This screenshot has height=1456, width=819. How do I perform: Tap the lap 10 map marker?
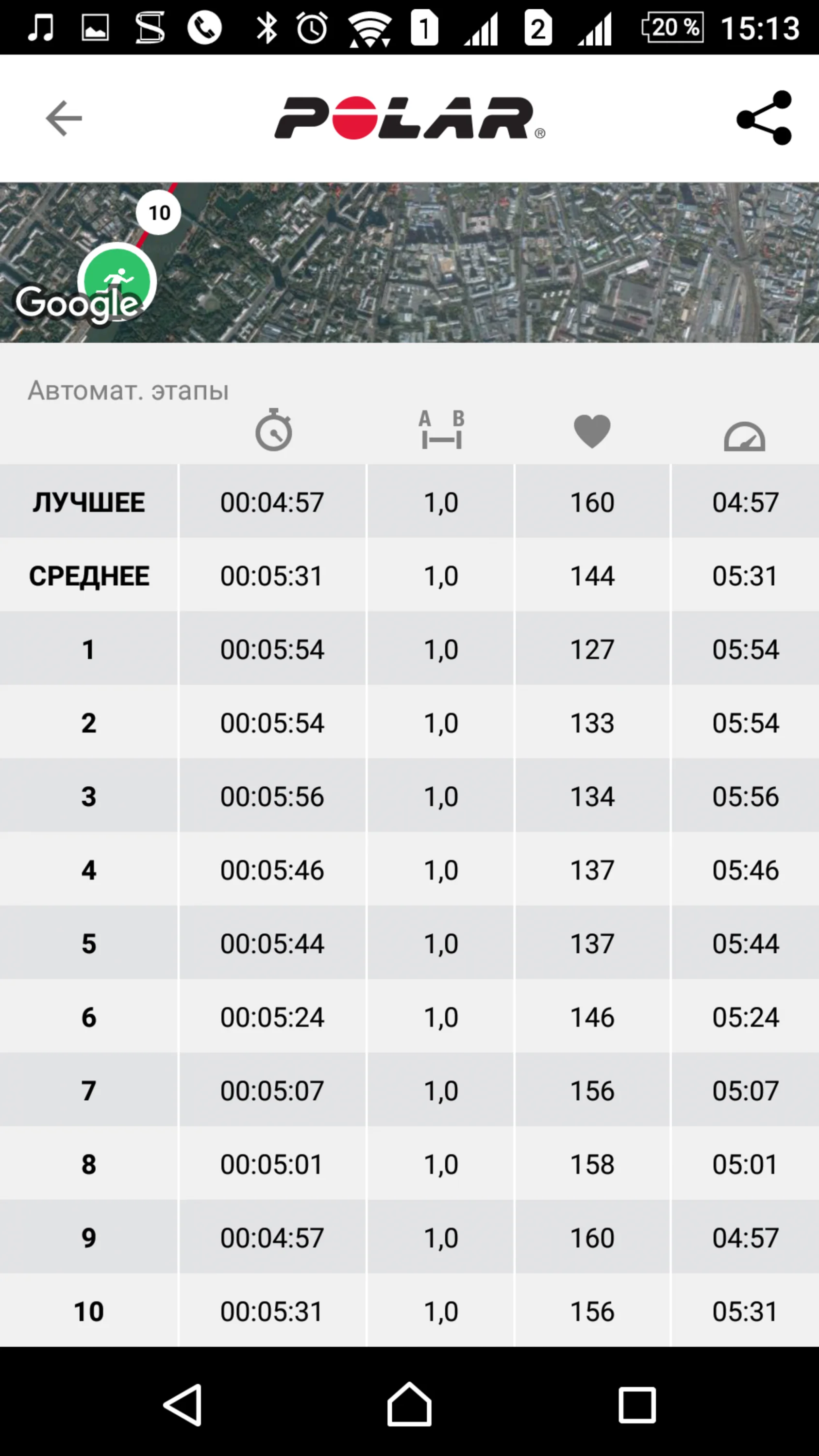click(159, 213)
